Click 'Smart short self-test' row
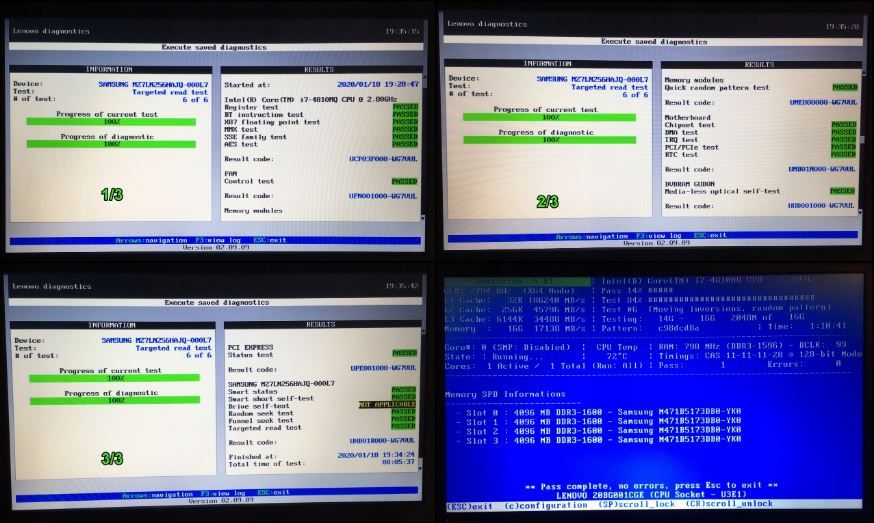 point(322,399)
